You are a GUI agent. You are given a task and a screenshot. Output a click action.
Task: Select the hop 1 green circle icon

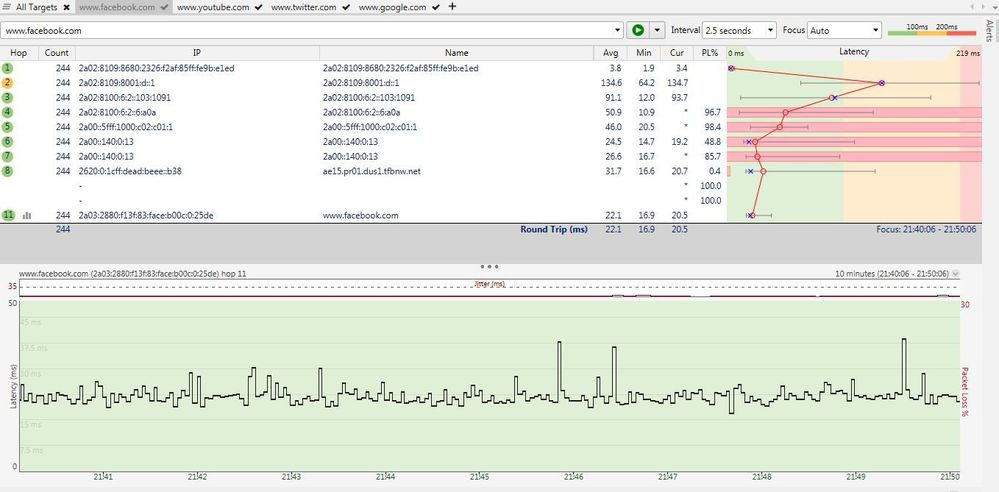(8, 68)
